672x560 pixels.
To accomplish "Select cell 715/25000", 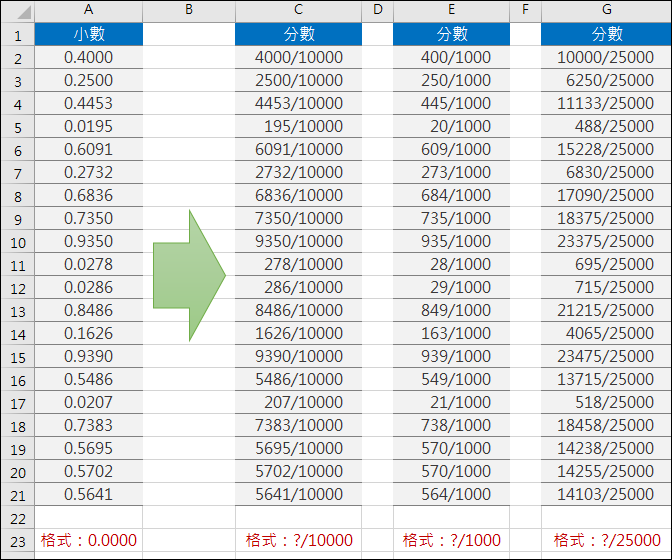I will tap(606, 287).
